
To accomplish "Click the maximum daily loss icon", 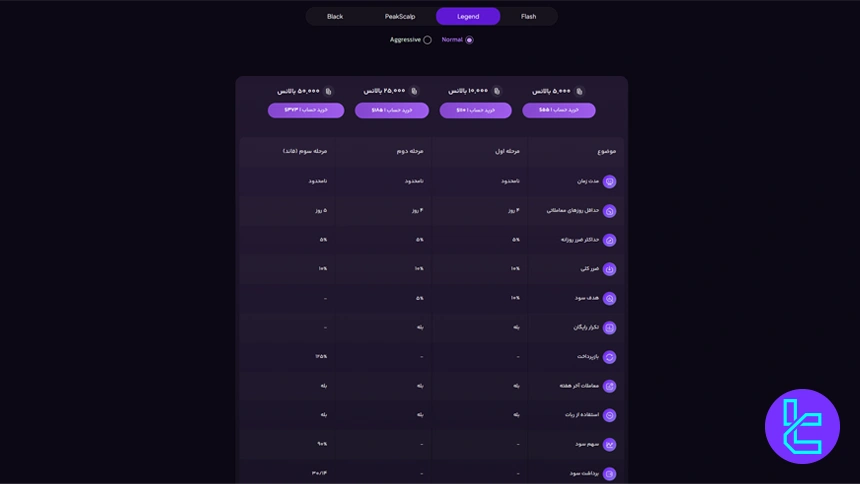I will tap(609, 240).
